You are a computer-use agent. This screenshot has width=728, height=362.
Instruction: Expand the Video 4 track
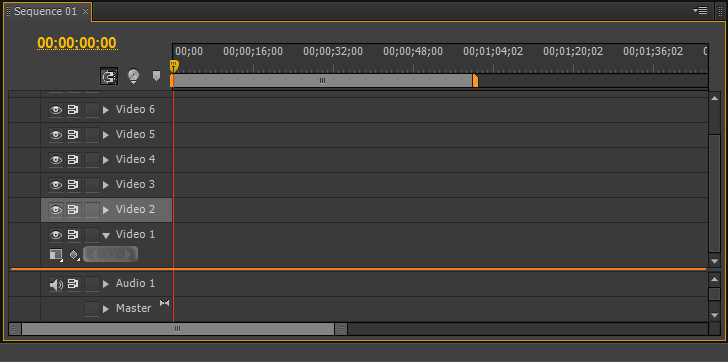click(106, 160)
